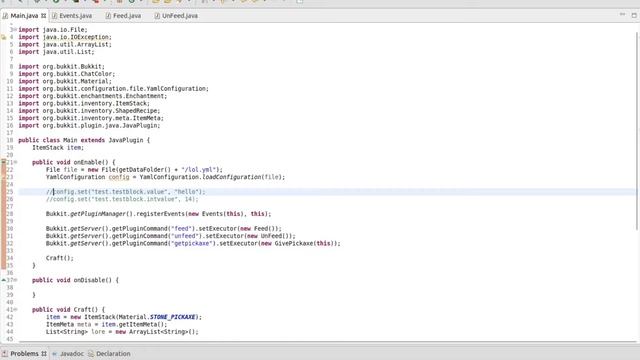Click the underlined 'config' variable on line 23
The height and width of the screenshot is (360, 640).
[119, 177]
